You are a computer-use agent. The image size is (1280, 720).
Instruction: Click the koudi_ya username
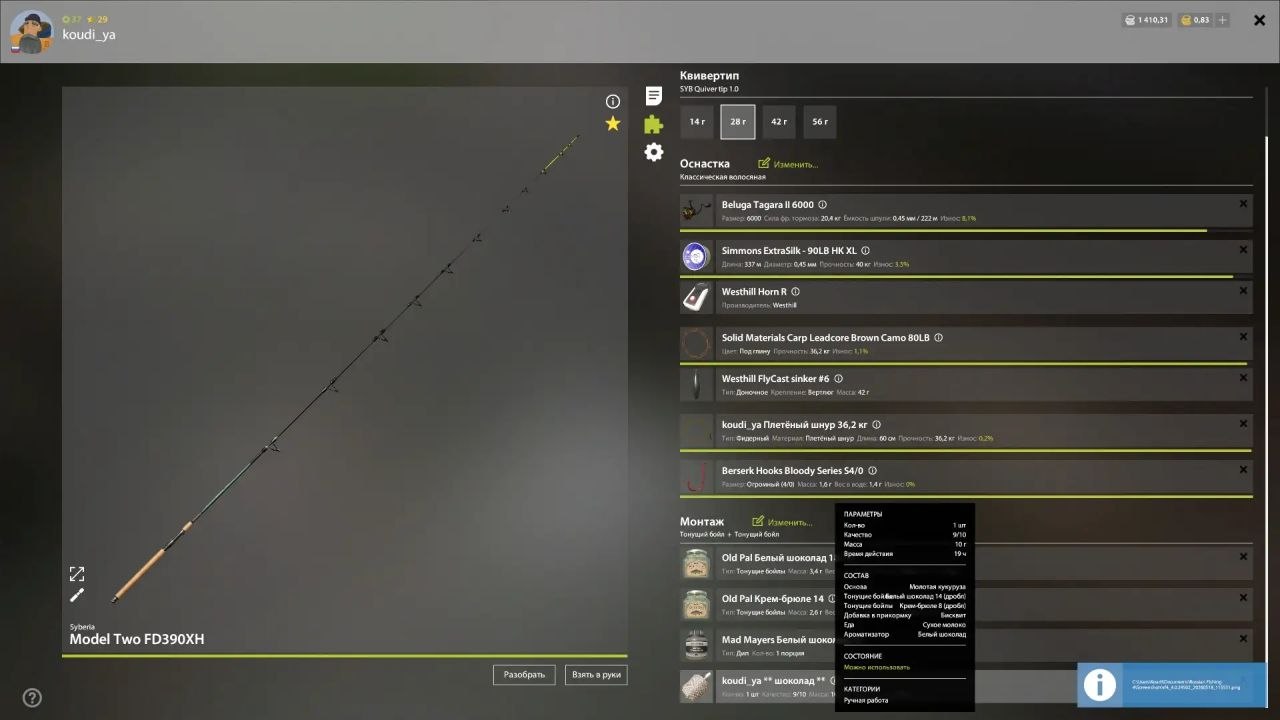click(89, 35)
